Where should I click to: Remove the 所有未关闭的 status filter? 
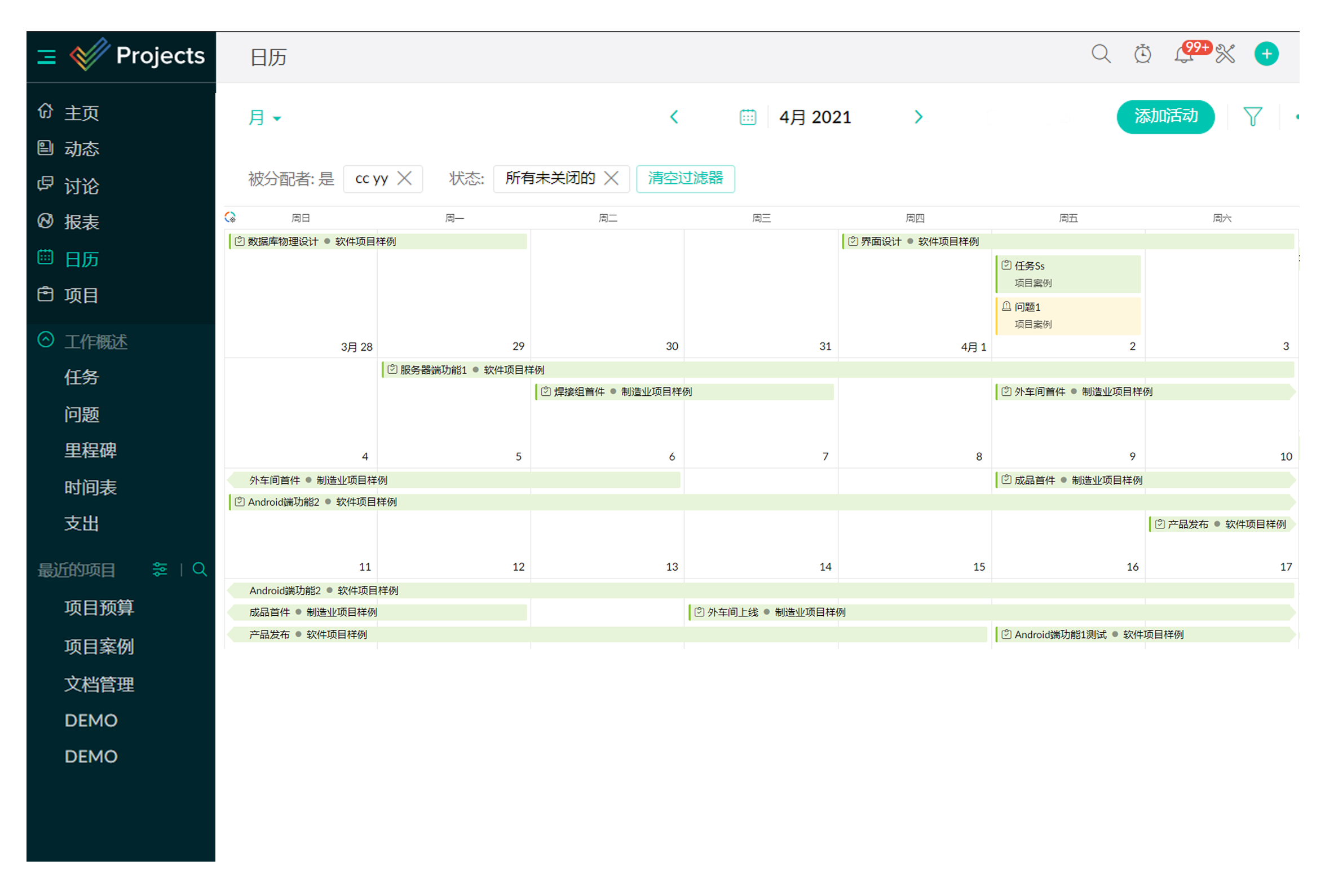[x=611, y=179]
